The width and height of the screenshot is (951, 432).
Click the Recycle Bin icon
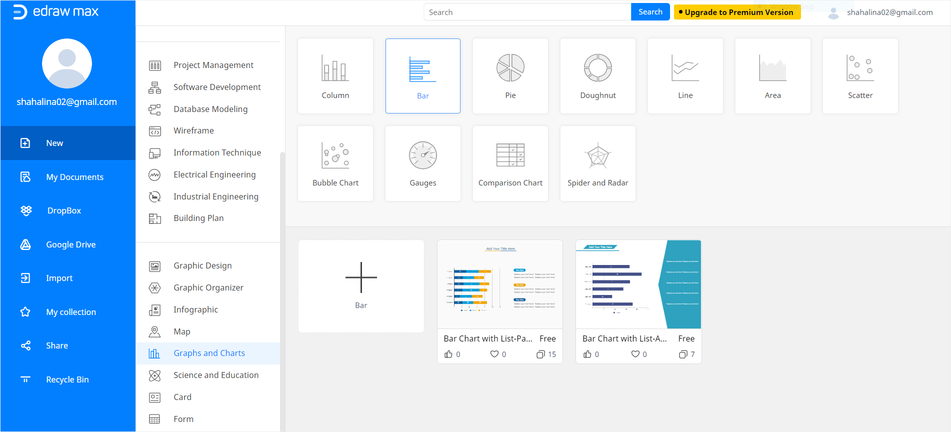tap(25, 380)
